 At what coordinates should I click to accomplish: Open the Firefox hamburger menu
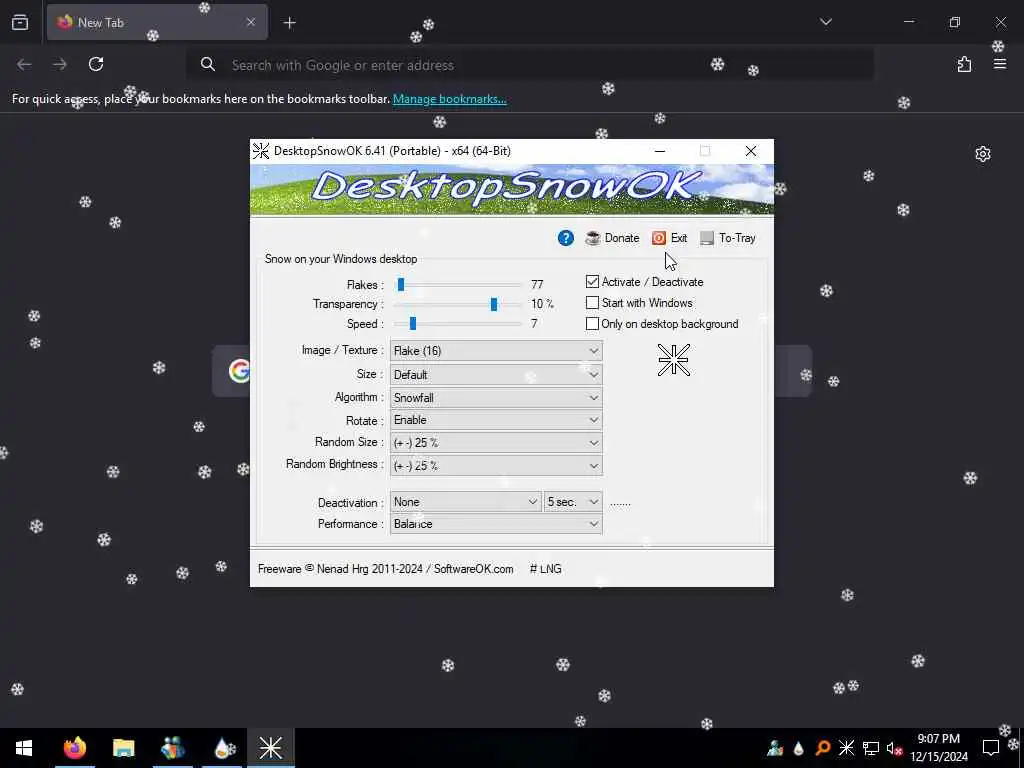[1000, 64]
